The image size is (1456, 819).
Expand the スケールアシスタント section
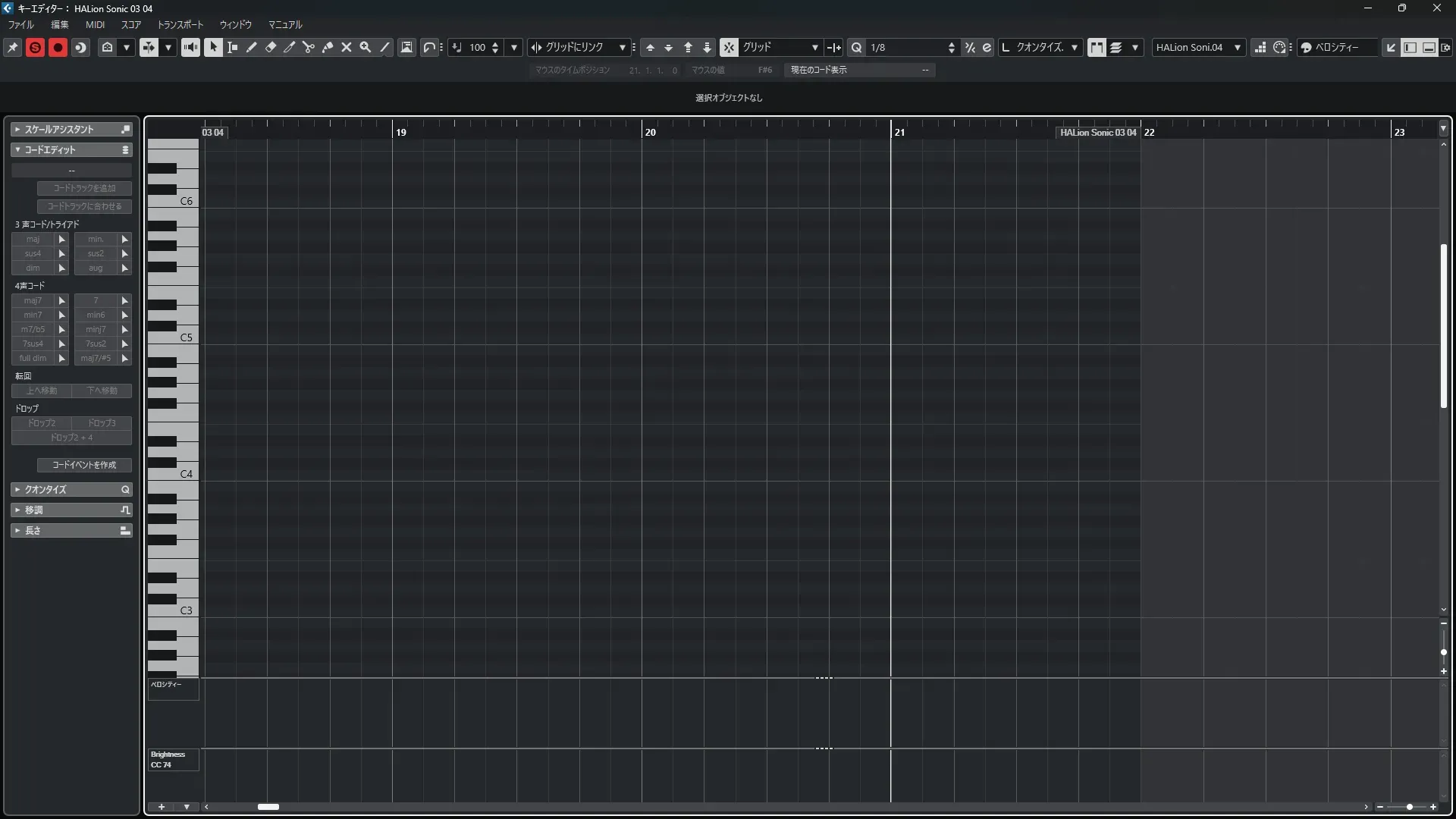(59, 130)
